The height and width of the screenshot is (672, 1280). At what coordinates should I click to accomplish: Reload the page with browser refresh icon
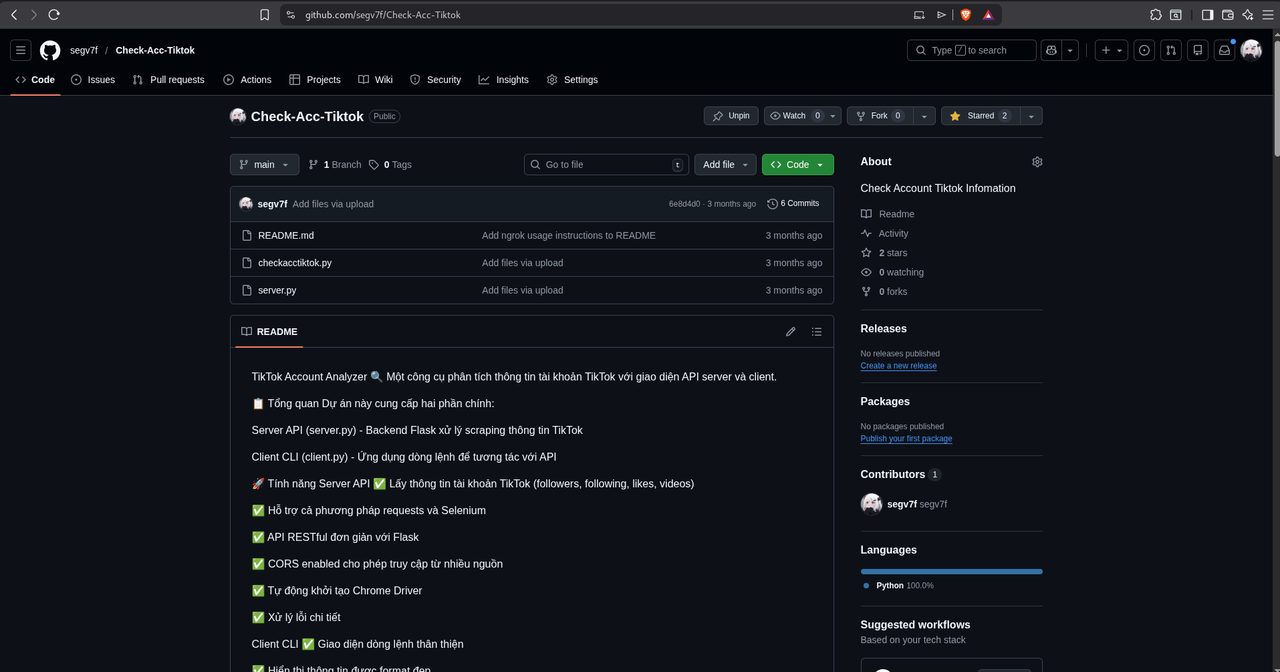pyautogui.click(x=54, y=15)
